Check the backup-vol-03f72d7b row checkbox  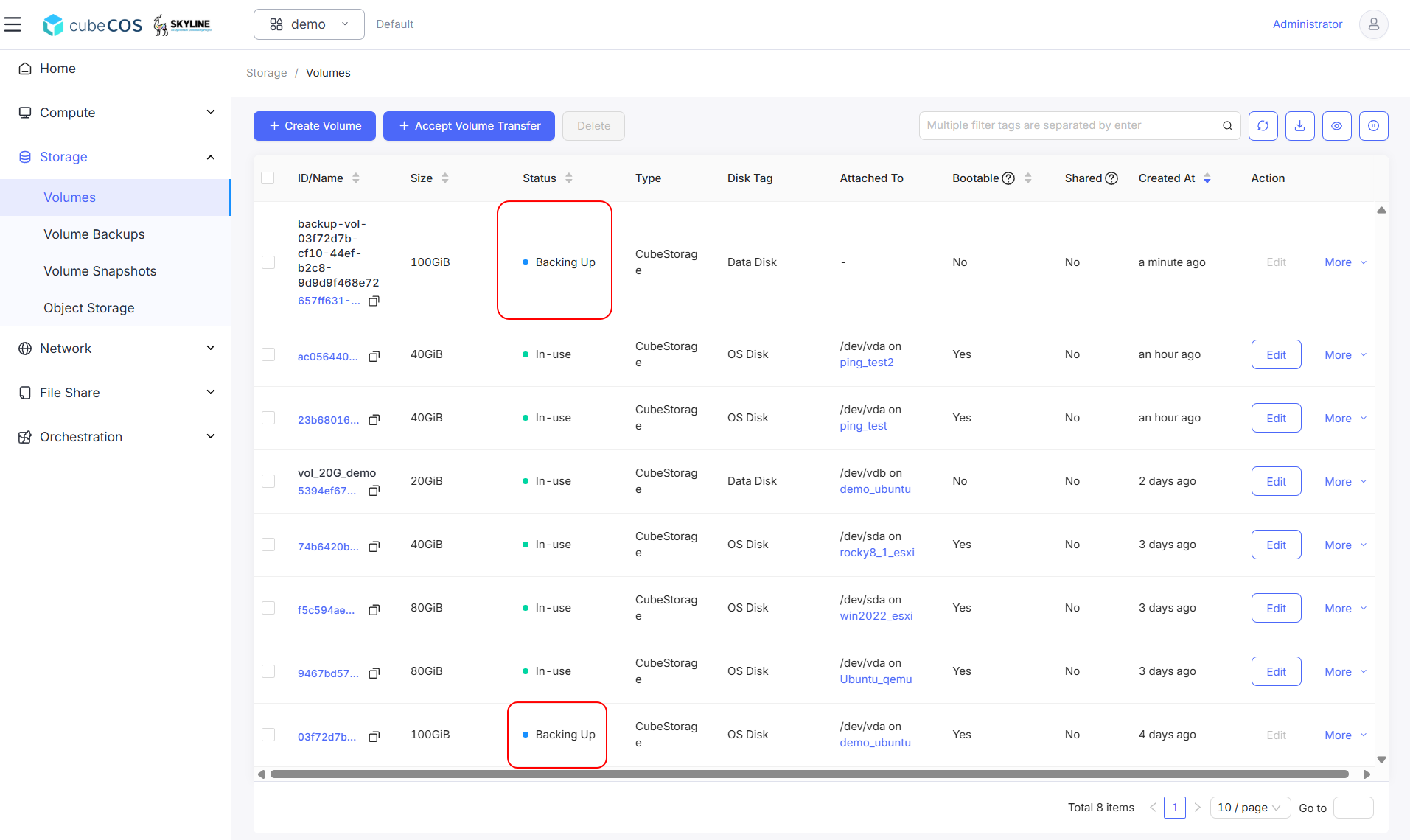tap(268, 262)
